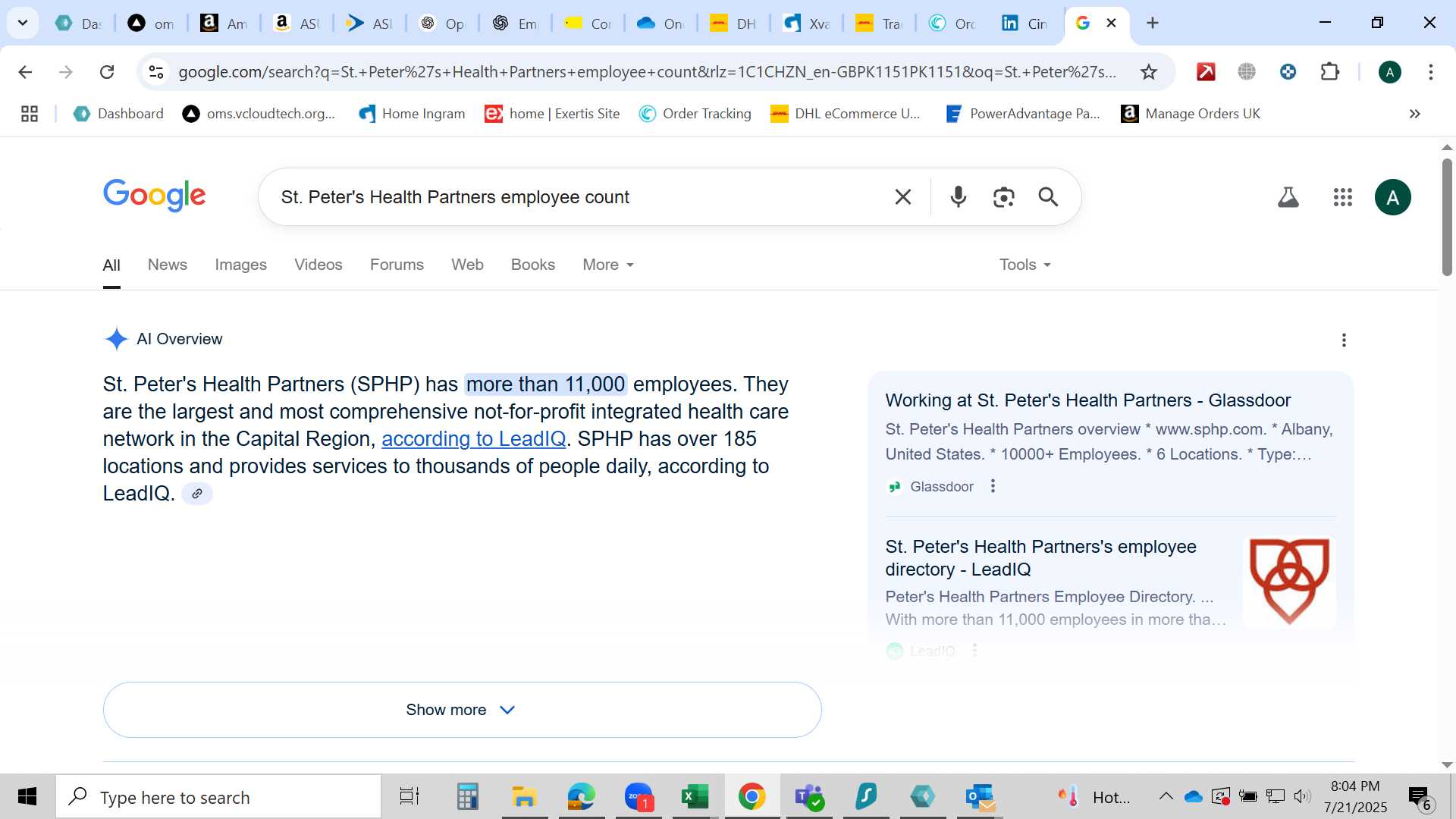Viewport: 1456px width, 819px height.
Task: Switch to the LinkedIn browser tab
Action: point(1024,23)
